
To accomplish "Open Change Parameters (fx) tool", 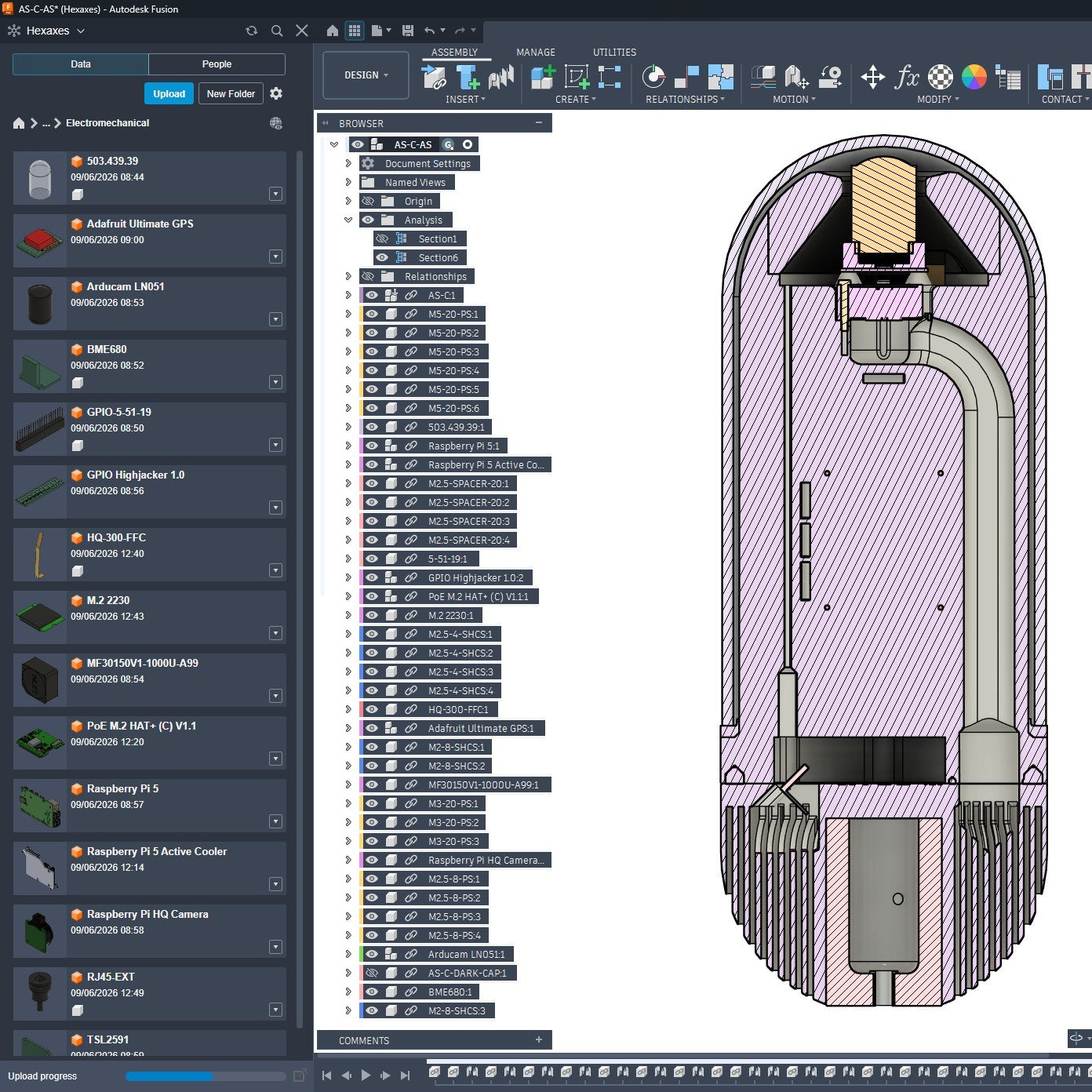I will pyautogui.click(x=907, y=77).
